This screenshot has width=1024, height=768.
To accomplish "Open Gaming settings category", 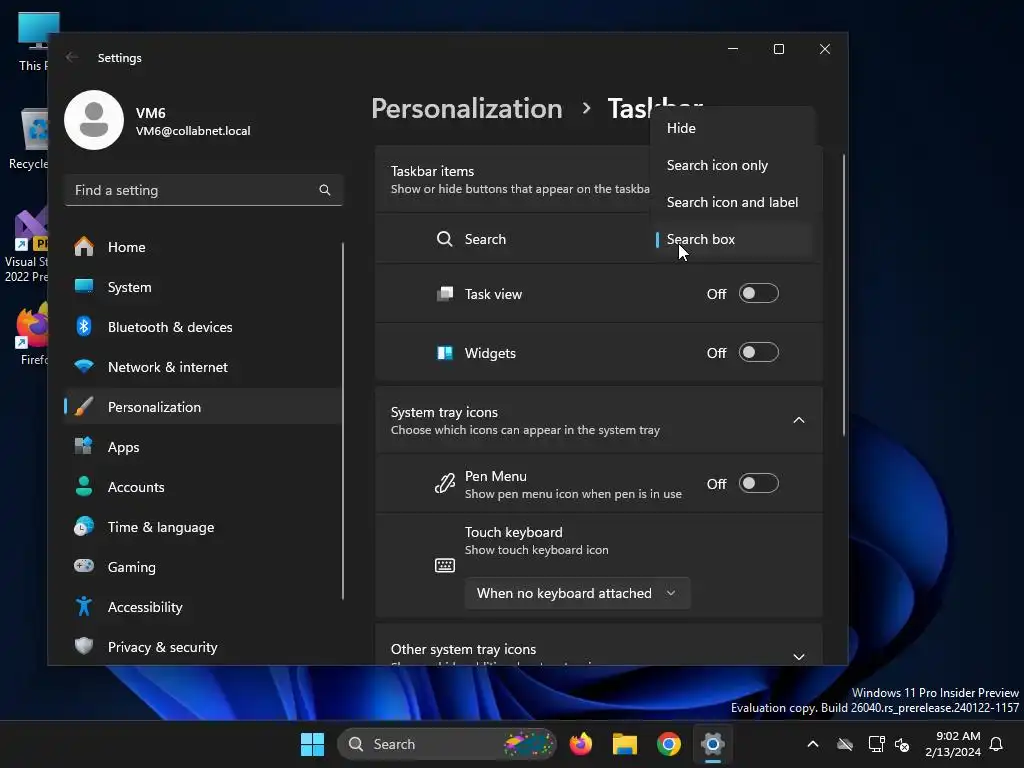I will click(x=202, y=567).
